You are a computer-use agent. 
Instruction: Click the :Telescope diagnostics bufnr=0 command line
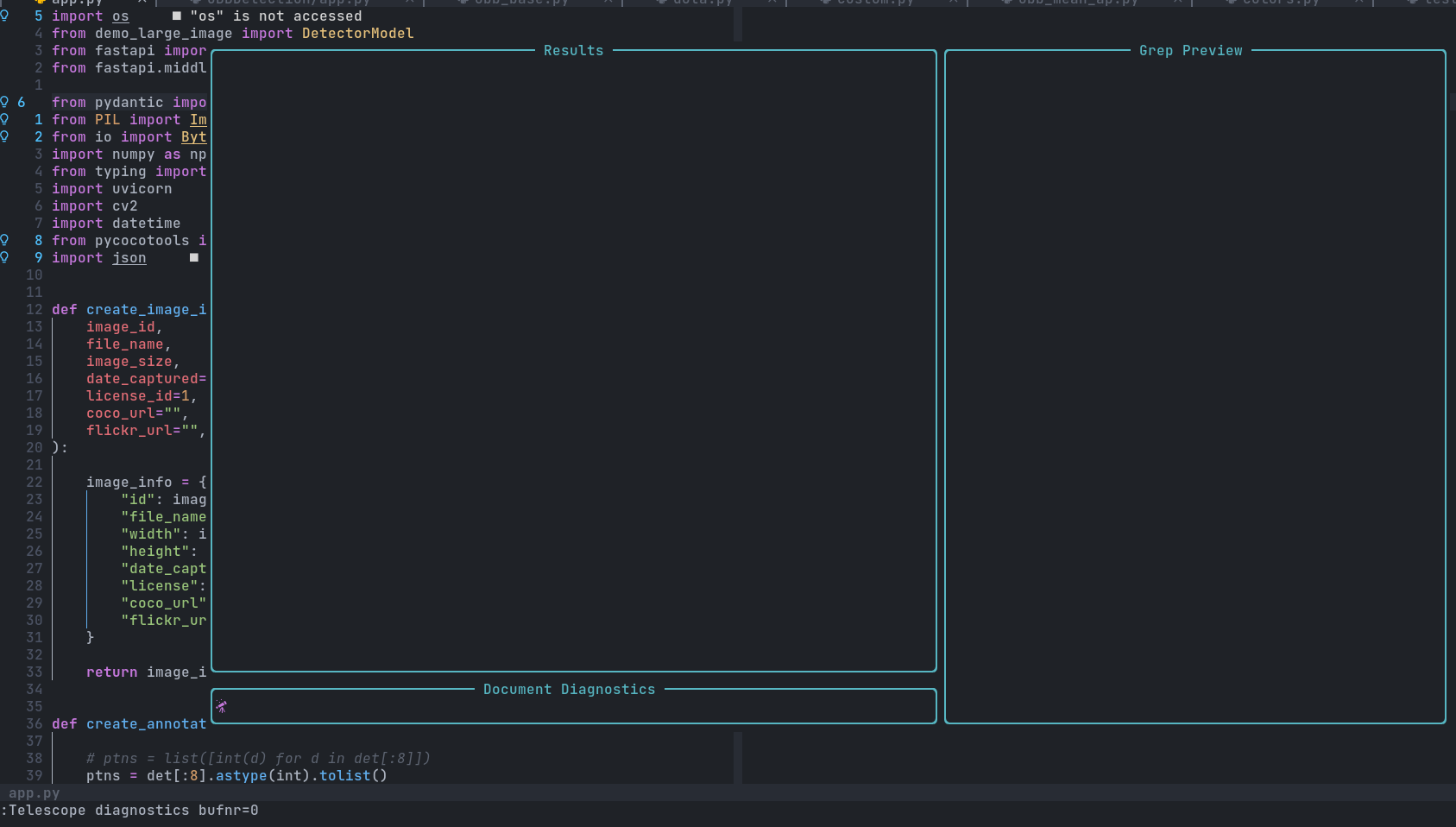[129, 810]
